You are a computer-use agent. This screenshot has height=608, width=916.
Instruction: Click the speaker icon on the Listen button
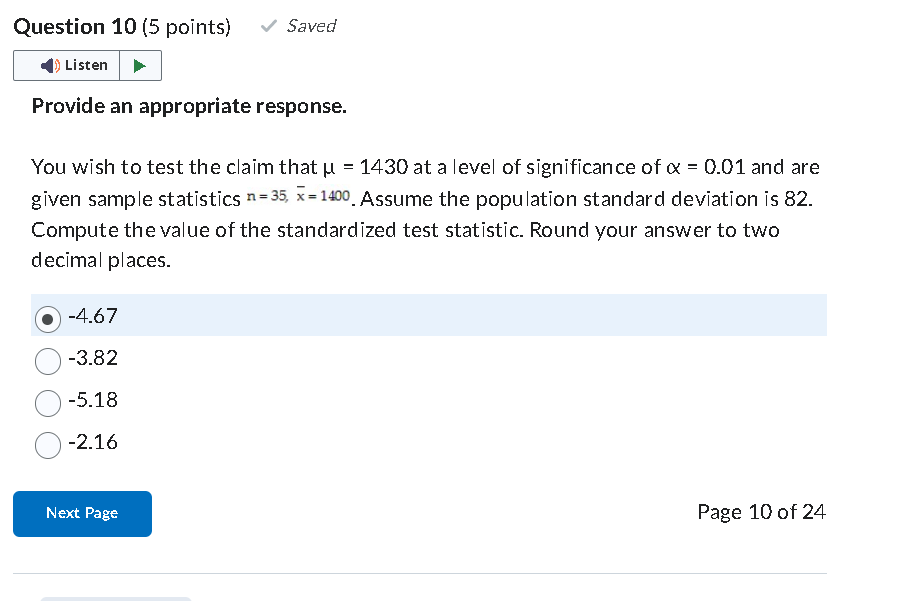(x=48, y=64)
